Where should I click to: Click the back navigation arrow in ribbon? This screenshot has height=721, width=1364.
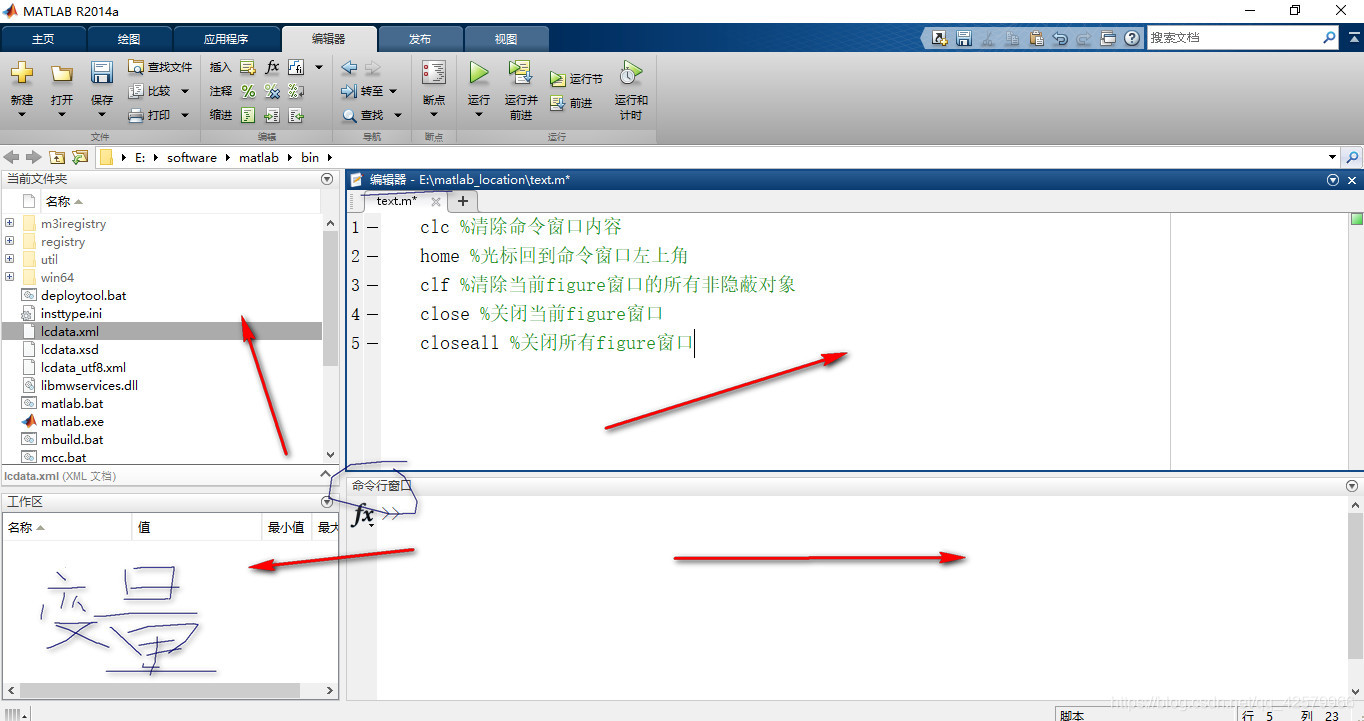[349, 67]
